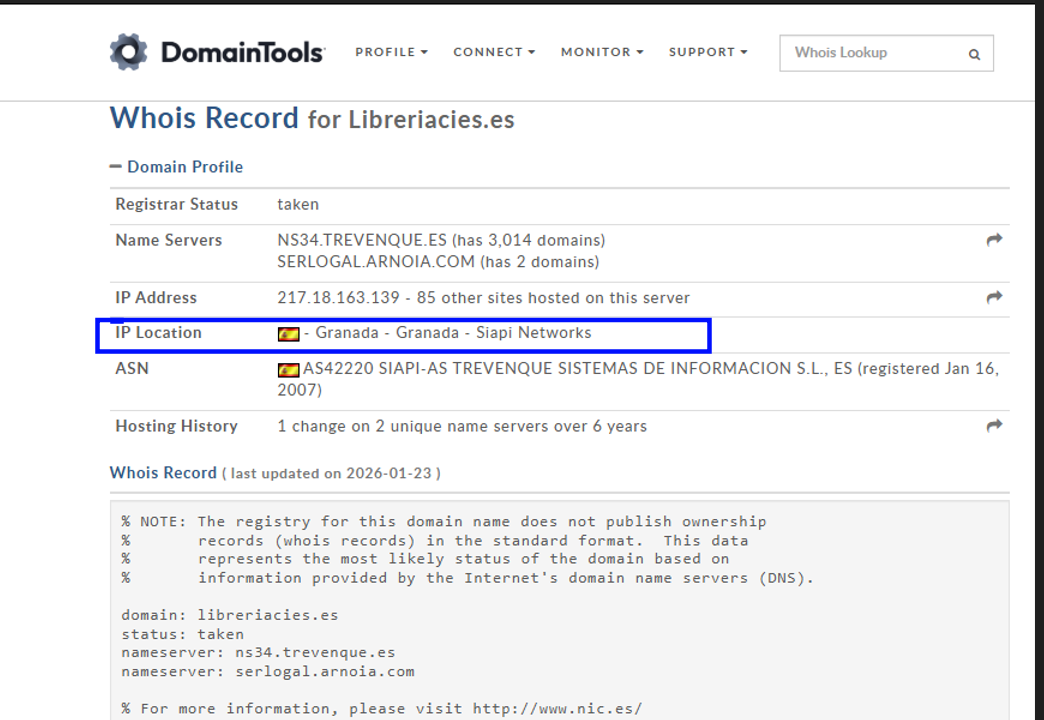Click the 'taken' registrar status value

tap(298, 204)
